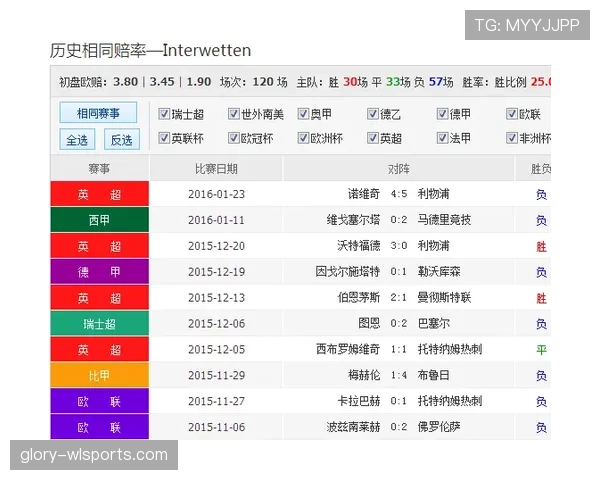The width and height of the screenshot is (600, 480).
Task: Click 胜 result in 沃特福德 row
Action: coord(541,247)
